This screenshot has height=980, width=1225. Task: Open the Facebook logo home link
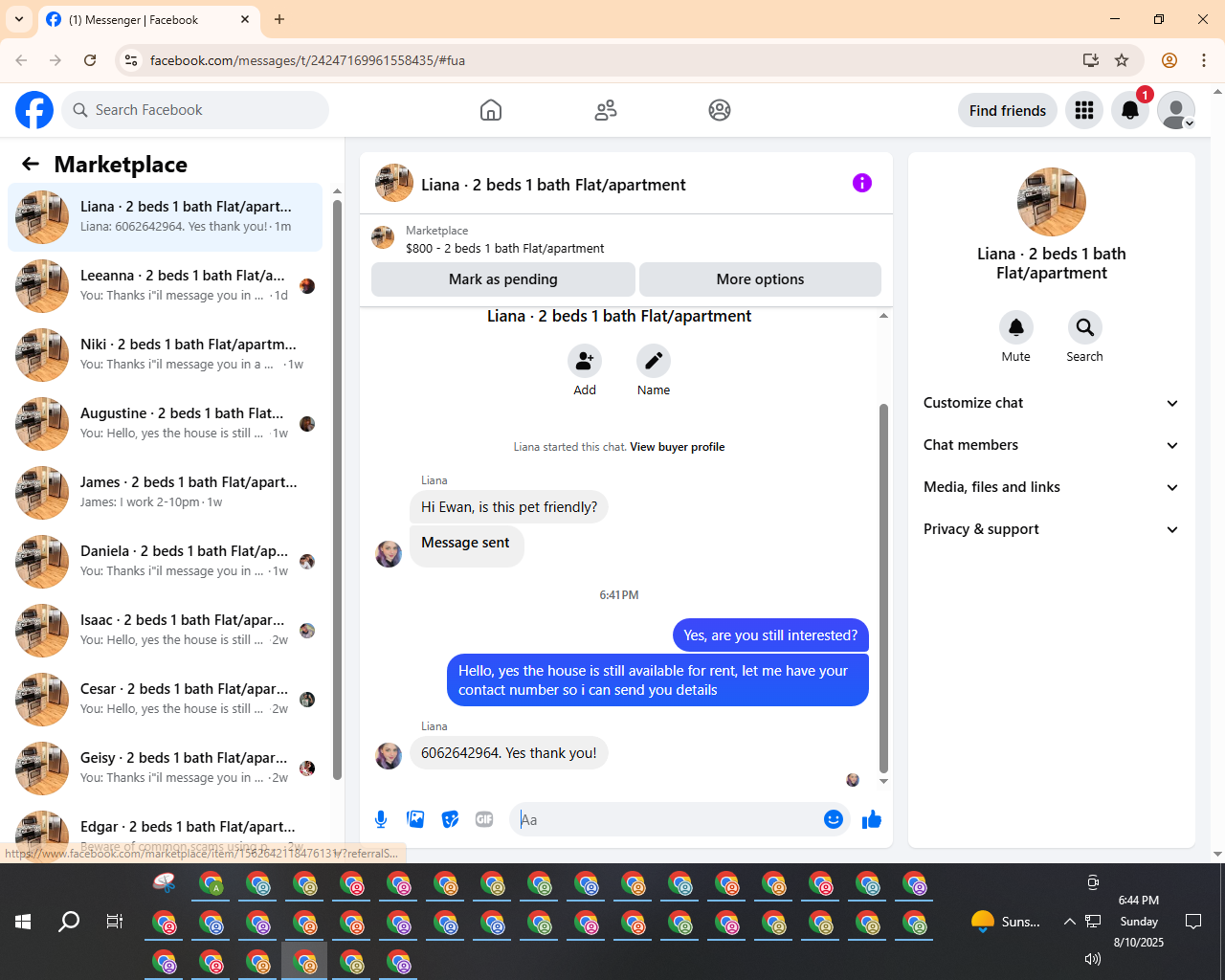tap(34, 110)
